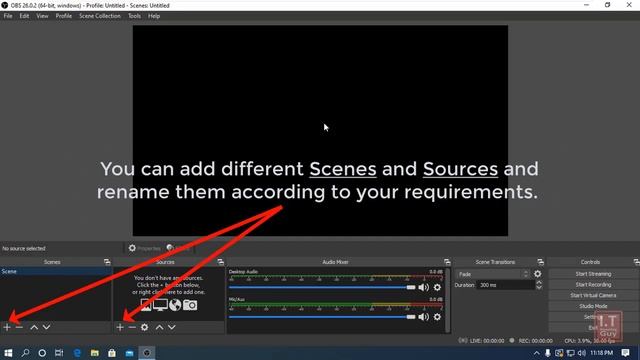Pop out the Scene Transitions dock
This screenshot has width=640, height=360.
[540, 262]
